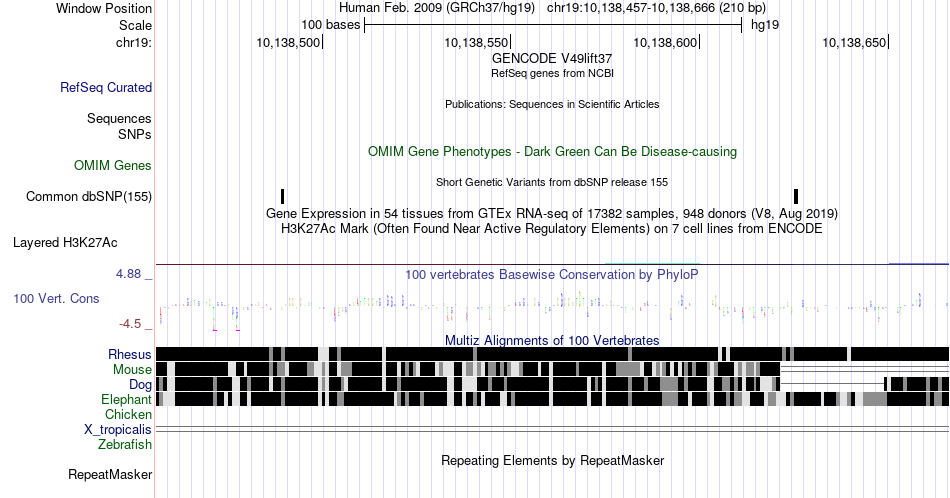Screen dimensions: 950x498
Task: Click the Elephant alignment block track
Action: (x=552, y=399)
